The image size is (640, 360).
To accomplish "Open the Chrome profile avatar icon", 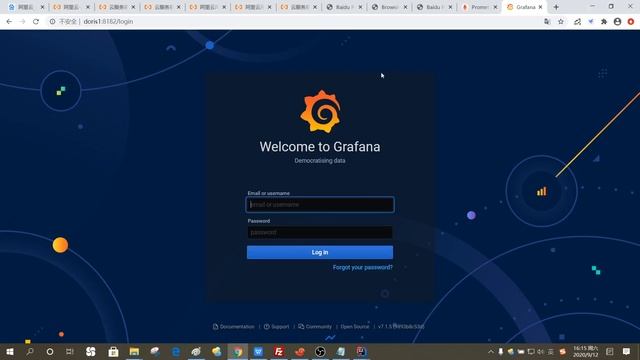I will coord(617,22).
